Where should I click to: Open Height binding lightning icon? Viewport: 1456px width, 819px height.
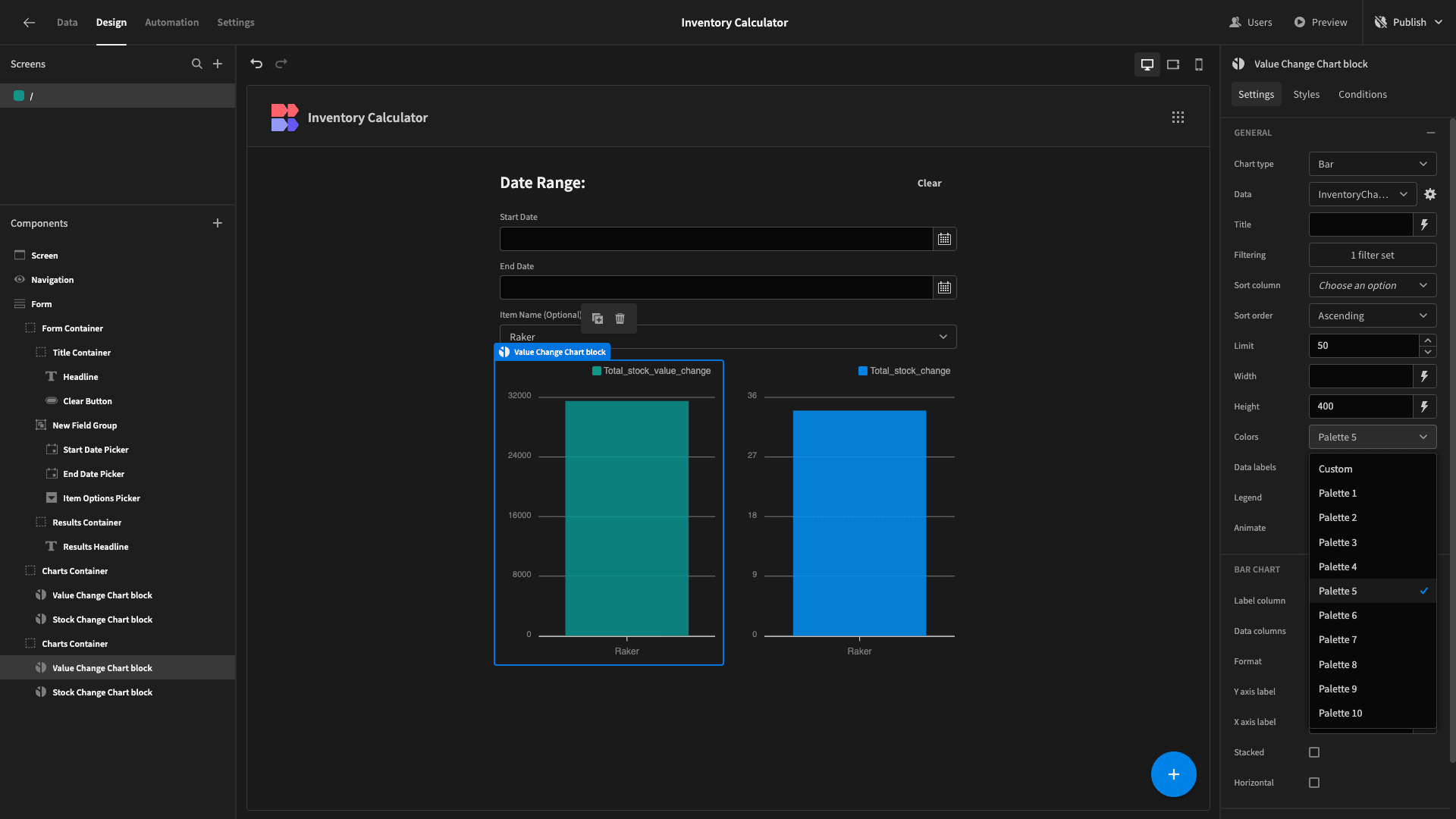click(x=1425, y=406)
